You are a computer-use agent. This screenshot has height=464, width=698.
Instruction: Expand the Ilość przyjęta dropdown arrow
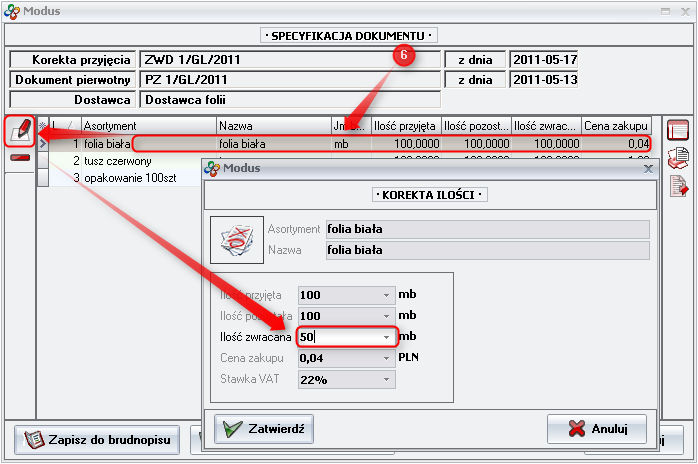click(386, 295)
